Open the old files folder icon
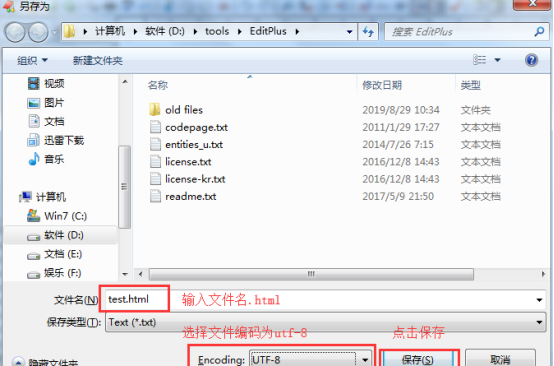Viewport: 554px width, 366px height. 155,110
